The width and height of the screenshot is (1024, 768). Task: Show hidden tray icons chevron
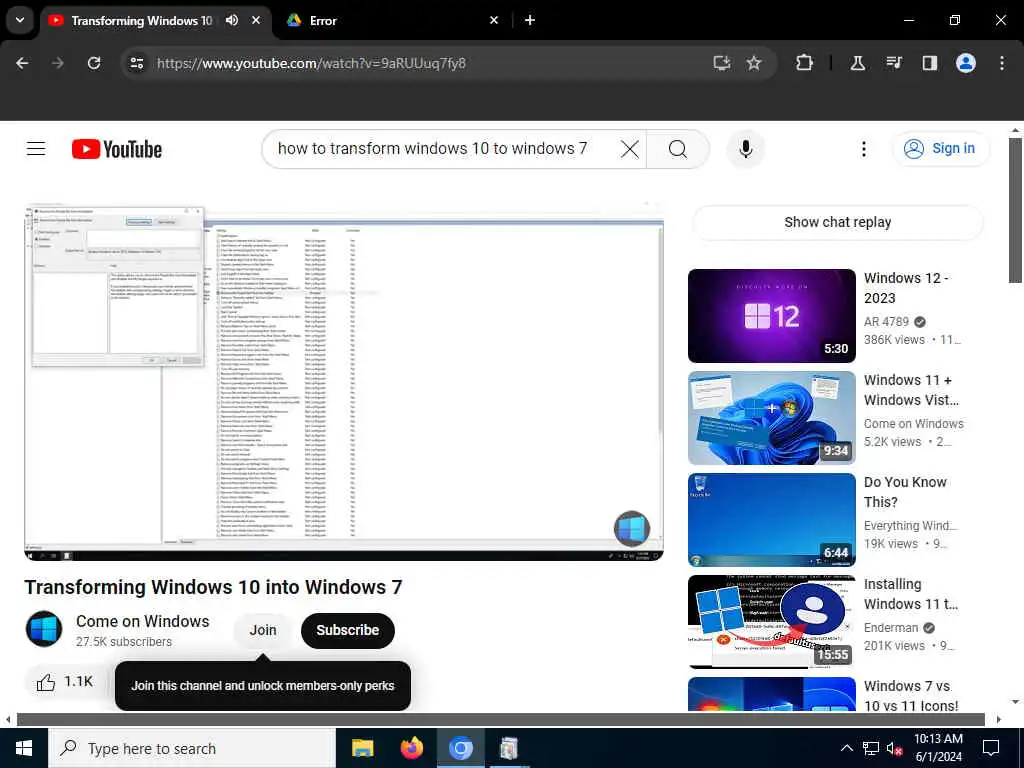(846, 748)
